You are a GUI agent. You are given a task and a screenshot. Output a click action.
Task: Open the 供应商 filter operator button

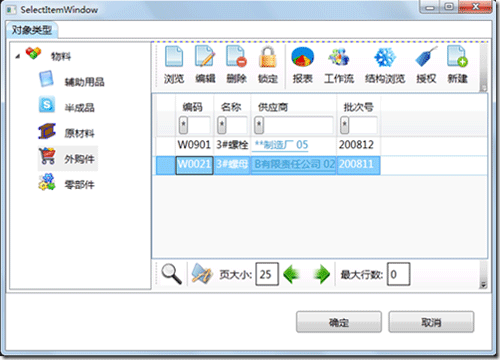tap(259, 125)
